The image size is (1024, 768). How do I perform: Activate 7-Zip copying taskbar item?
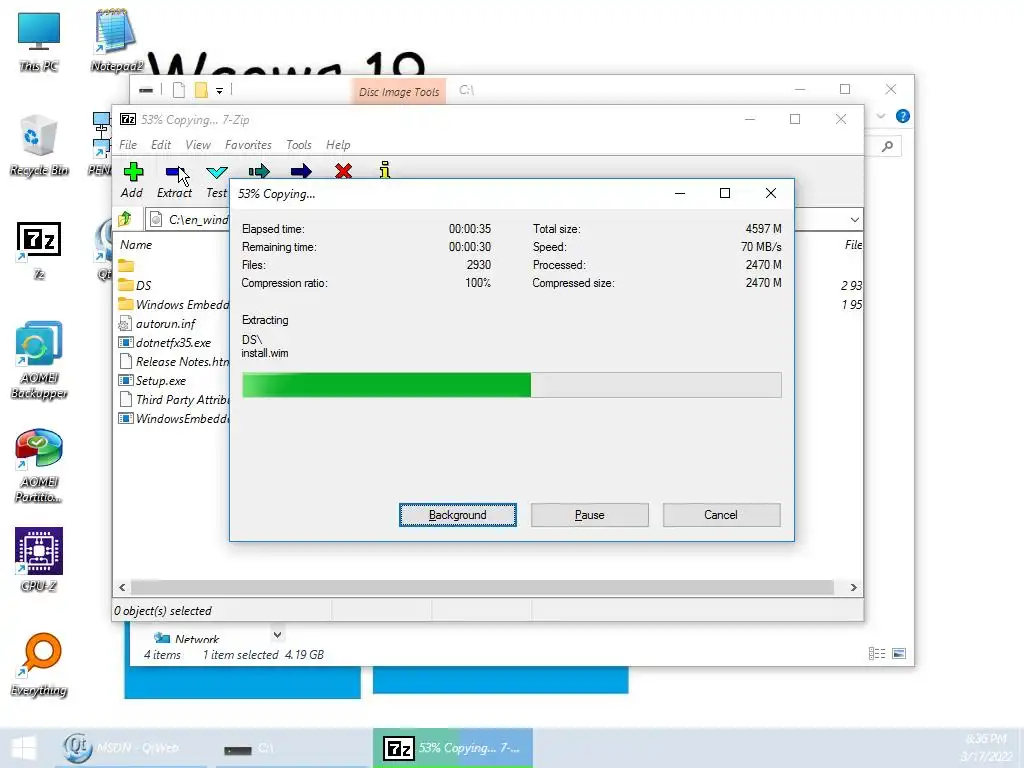(453, 748)
